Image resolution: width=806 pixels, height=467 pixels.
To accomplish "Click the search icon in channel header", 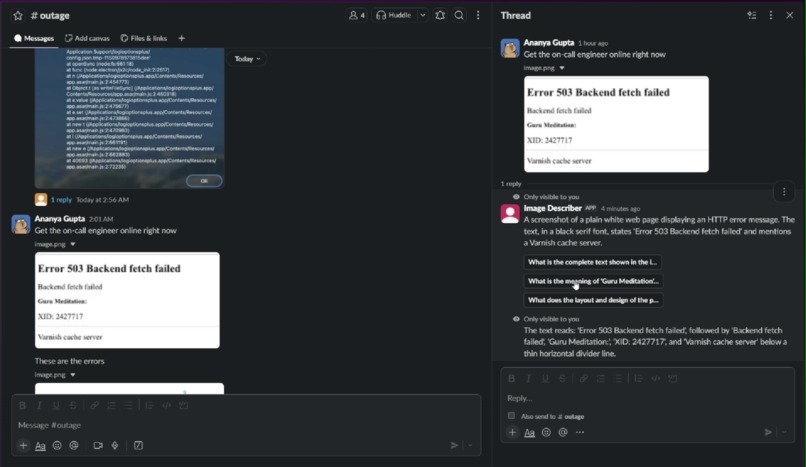I will [459, 15].
